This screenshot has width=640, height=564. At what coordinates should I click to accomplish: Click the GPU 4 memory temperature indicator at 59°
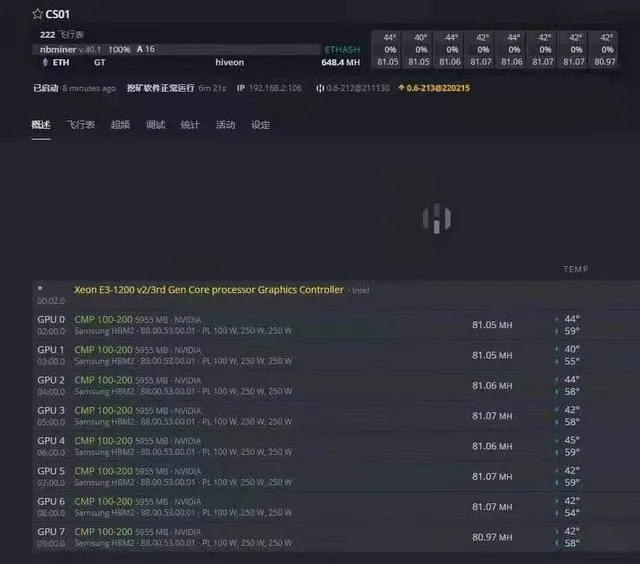coord(566,452)
